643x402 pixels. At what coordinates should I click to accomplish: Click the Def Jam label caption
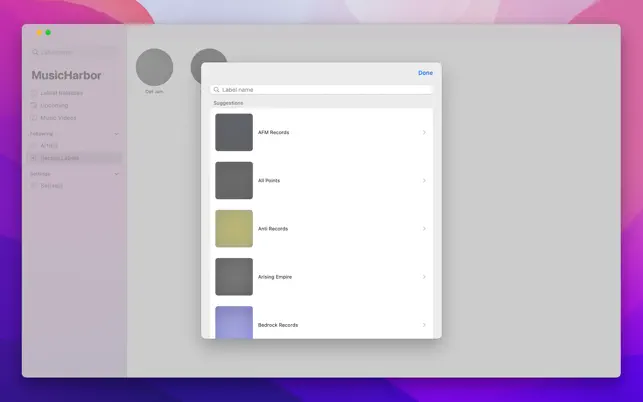[x=154, y=91]
